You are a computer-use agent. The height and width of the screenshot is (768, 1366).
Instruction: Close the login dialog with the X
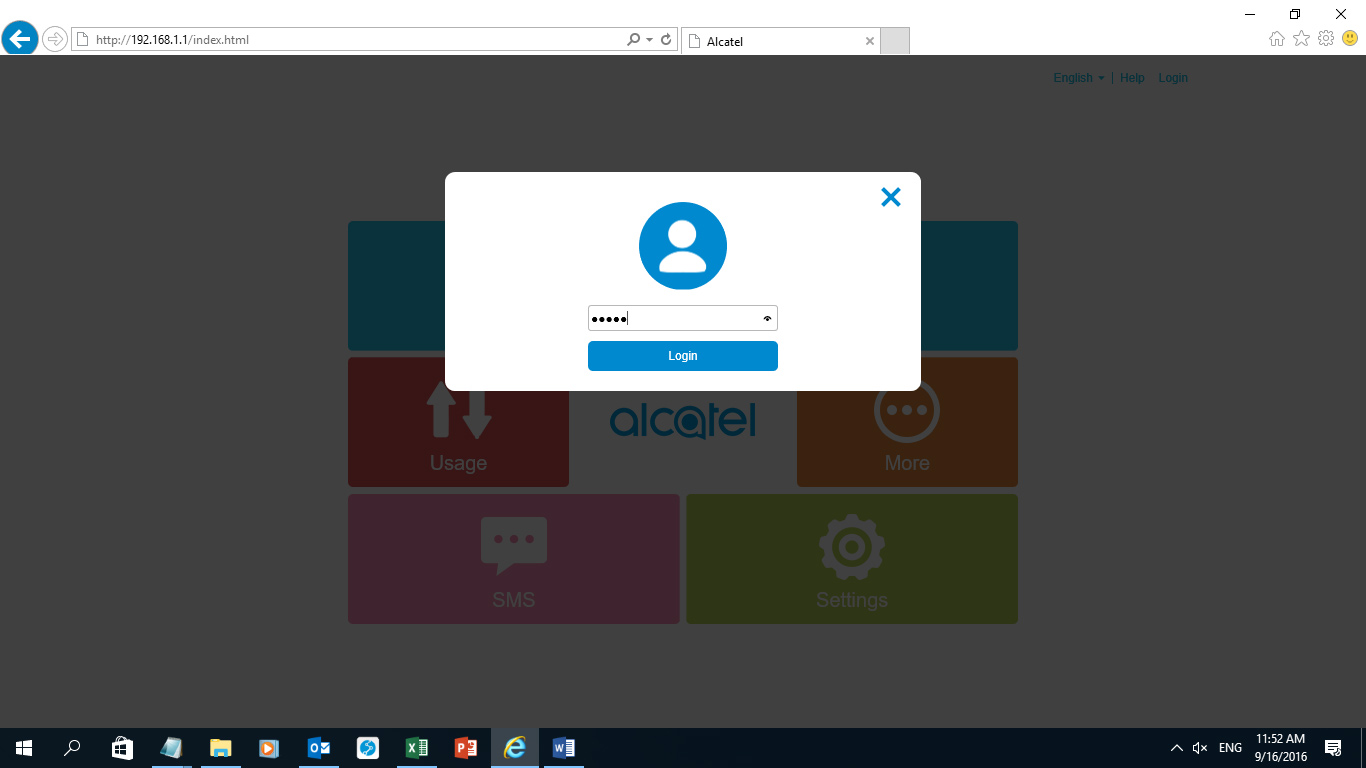point(891,197)
